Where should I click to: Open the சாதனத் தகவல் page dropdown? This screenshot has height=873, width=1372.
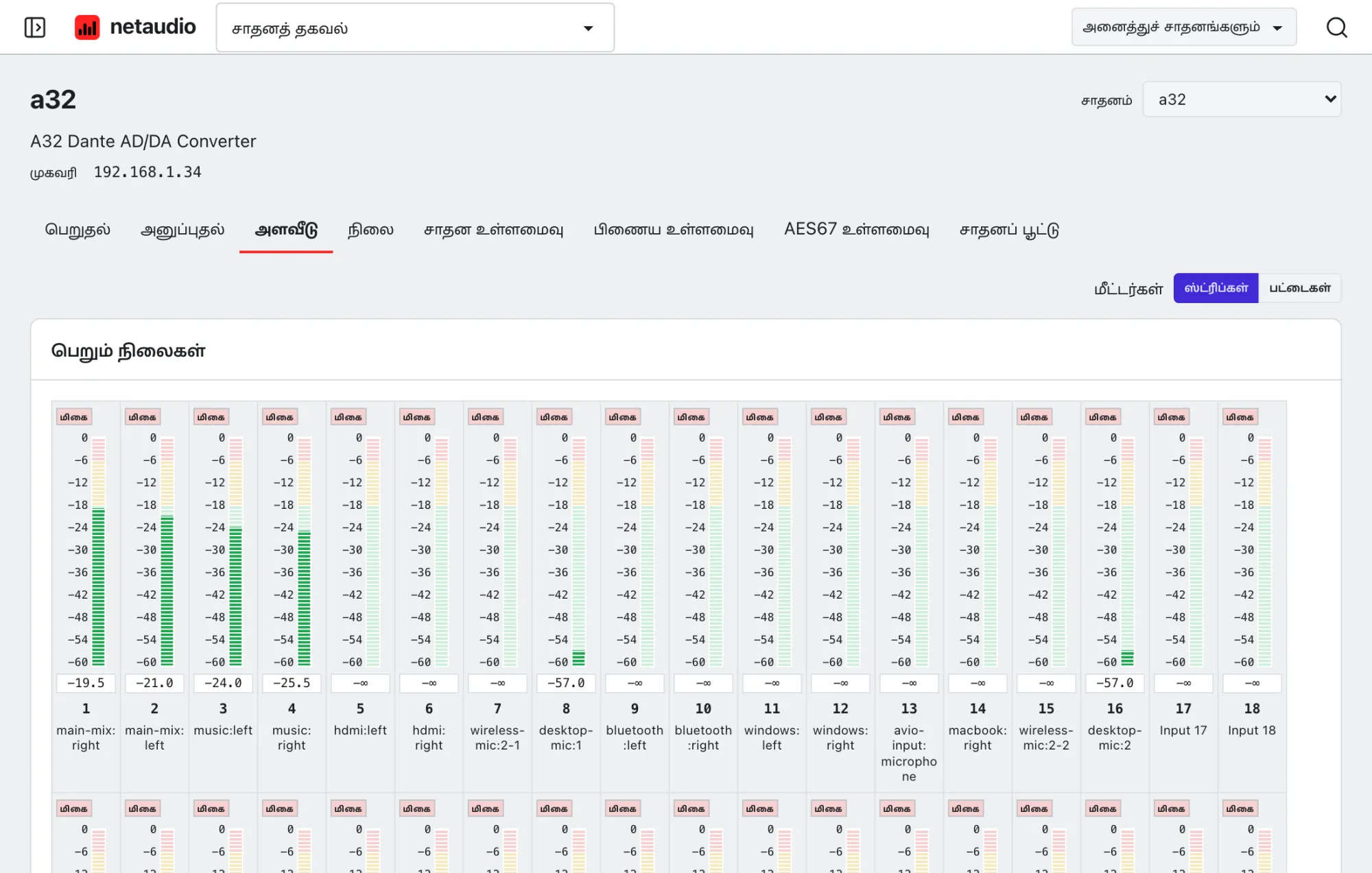click(x=415, y=28)
